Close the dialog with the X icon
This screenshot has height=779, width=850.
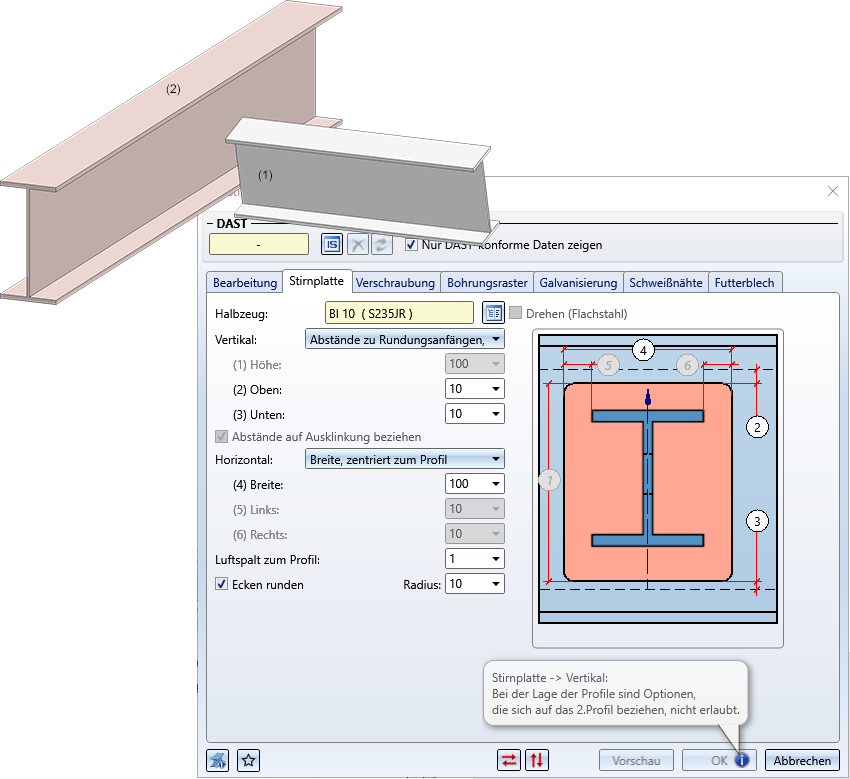pos(833,191)
